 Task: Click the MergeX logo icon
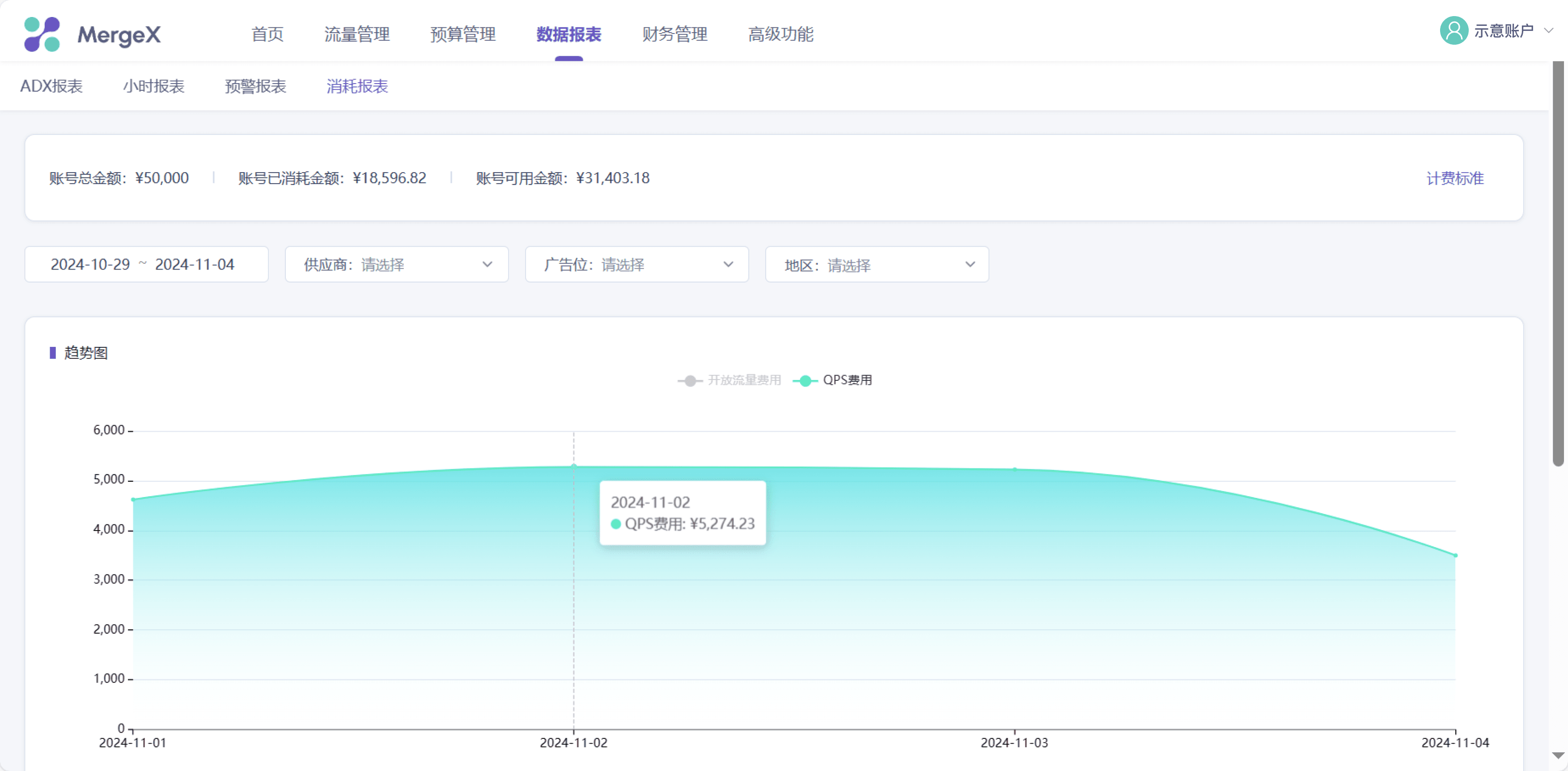pos(42,34)
